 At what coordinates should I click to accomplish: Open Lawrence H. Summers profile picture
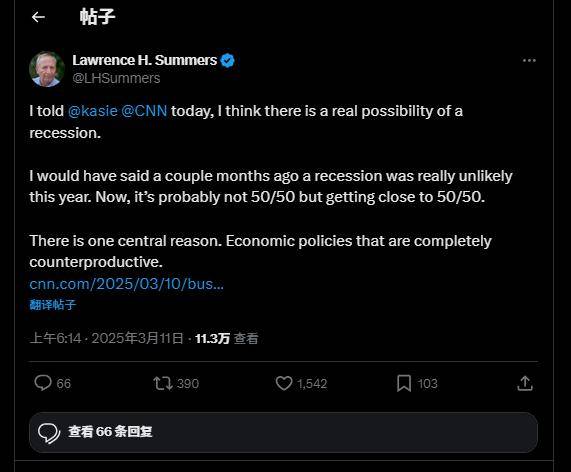[x=47, y=69]
